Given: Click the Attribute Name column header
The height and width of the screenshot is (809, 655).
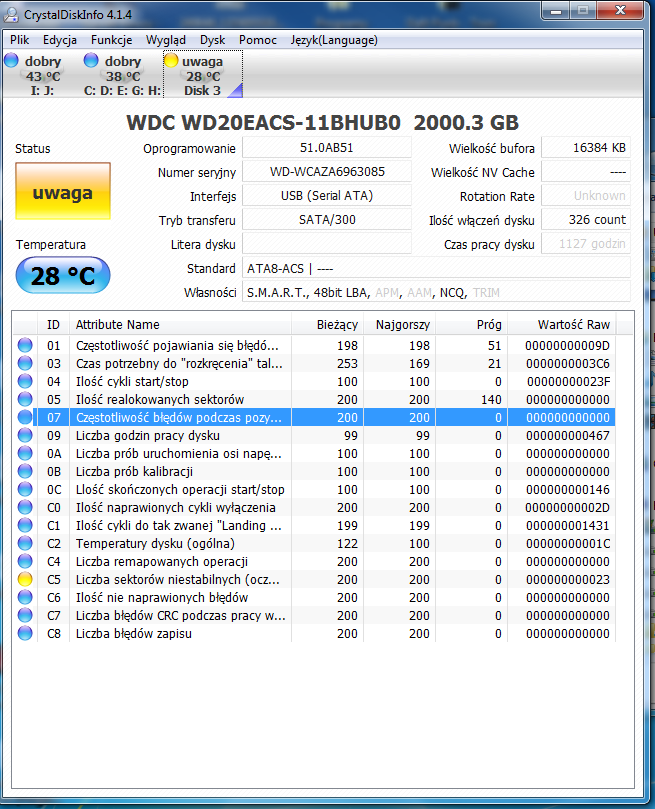Looking at the screenshot, I should (181, 325).
